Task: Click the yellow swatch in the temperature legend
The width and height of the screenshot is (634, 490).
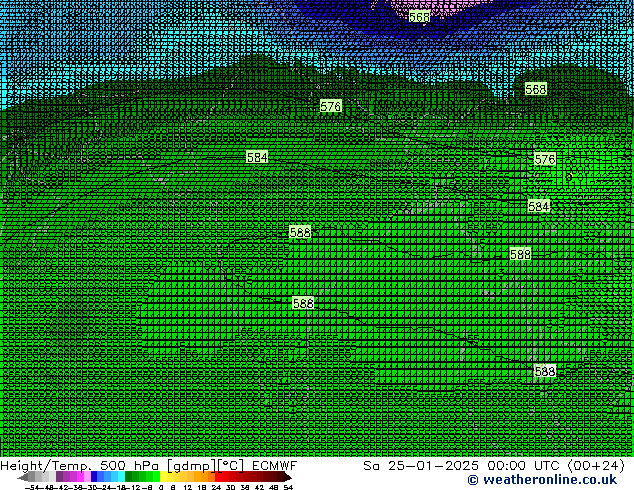Action: click(x=163, y=476)
